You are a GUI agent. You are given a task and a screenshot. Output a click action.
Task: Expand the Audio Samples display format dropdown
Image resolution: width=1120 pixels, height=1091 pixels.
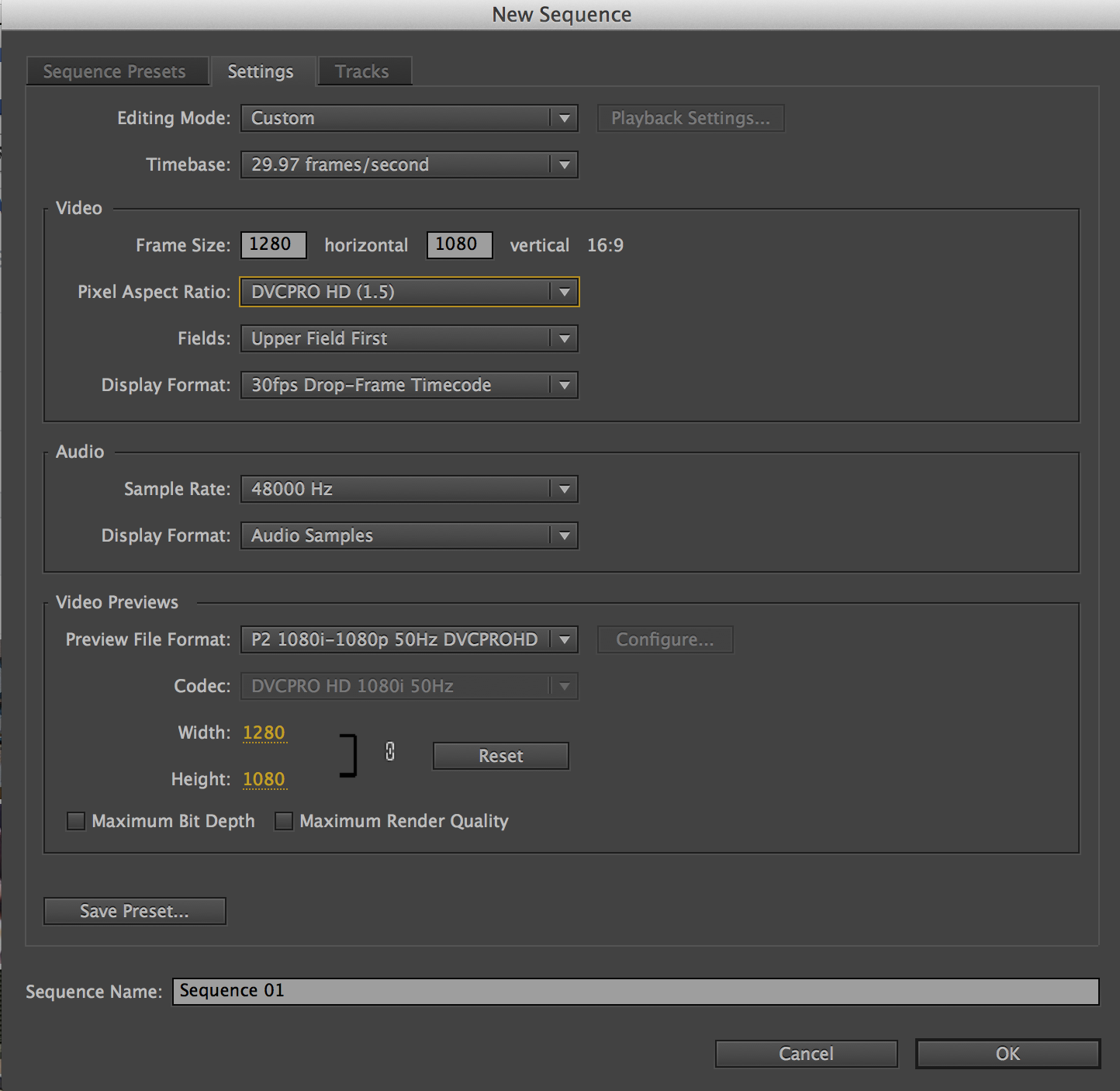tap(409, 535)
